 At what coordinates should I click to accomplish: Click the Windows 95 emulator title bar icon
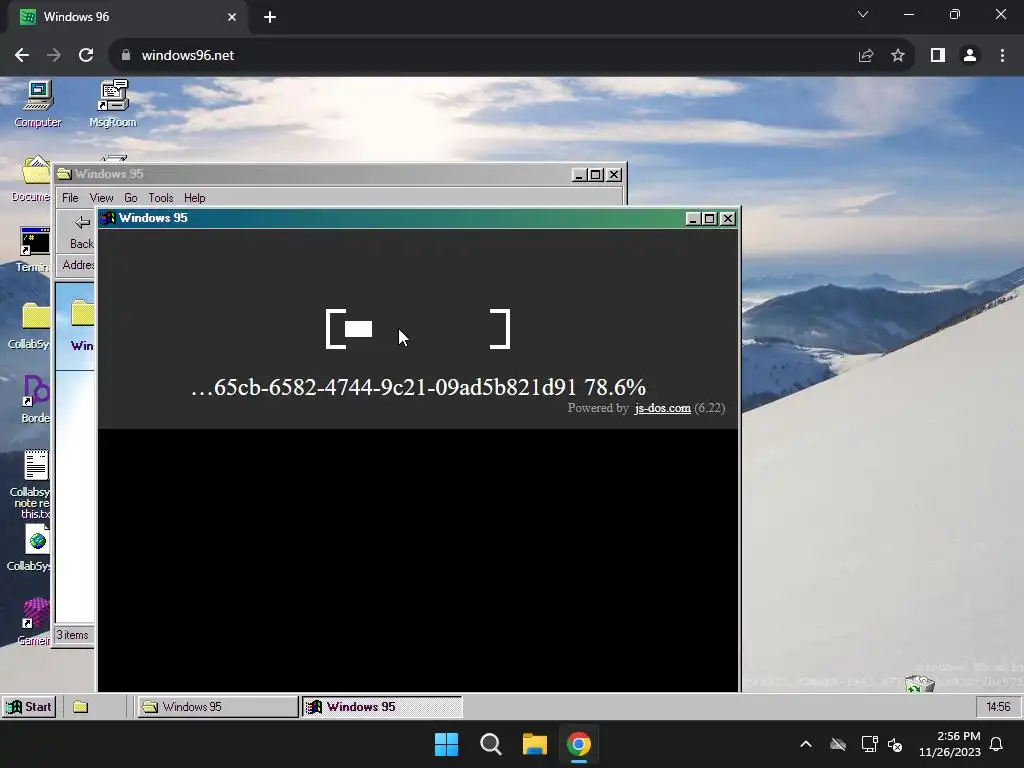coord(108,218)
